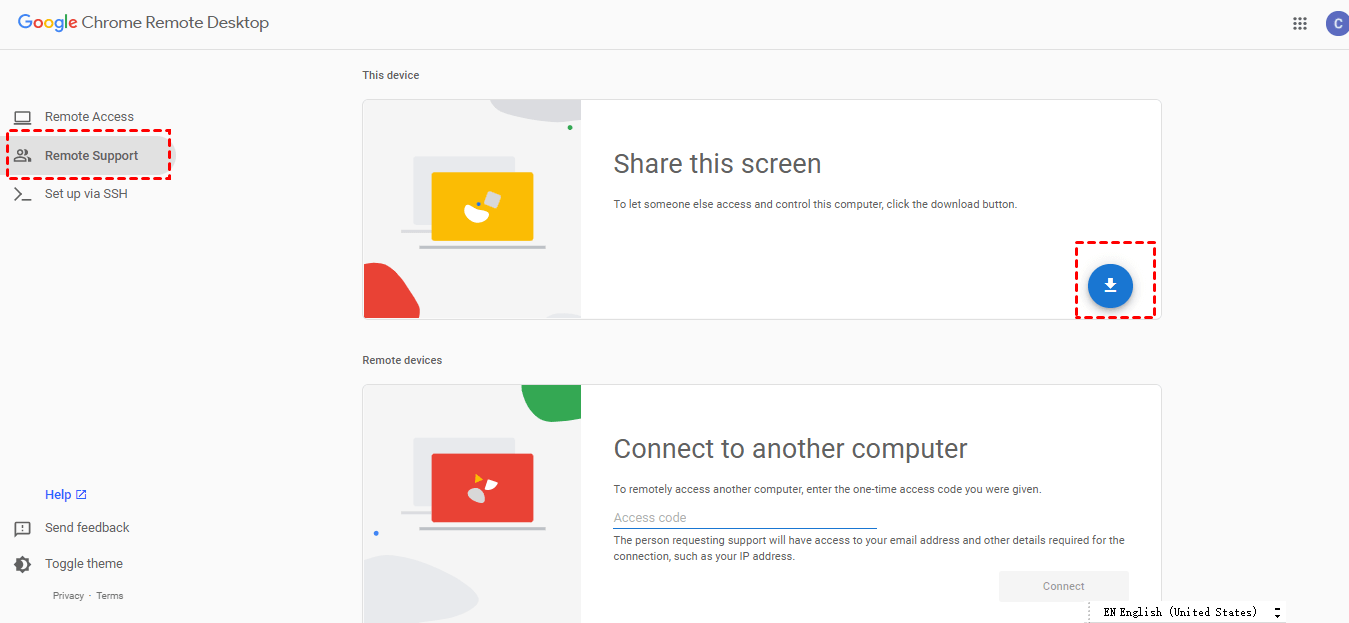1349x623 pixels.
Task: Toggle the theme using the gear icon
Action: [22, 565]
